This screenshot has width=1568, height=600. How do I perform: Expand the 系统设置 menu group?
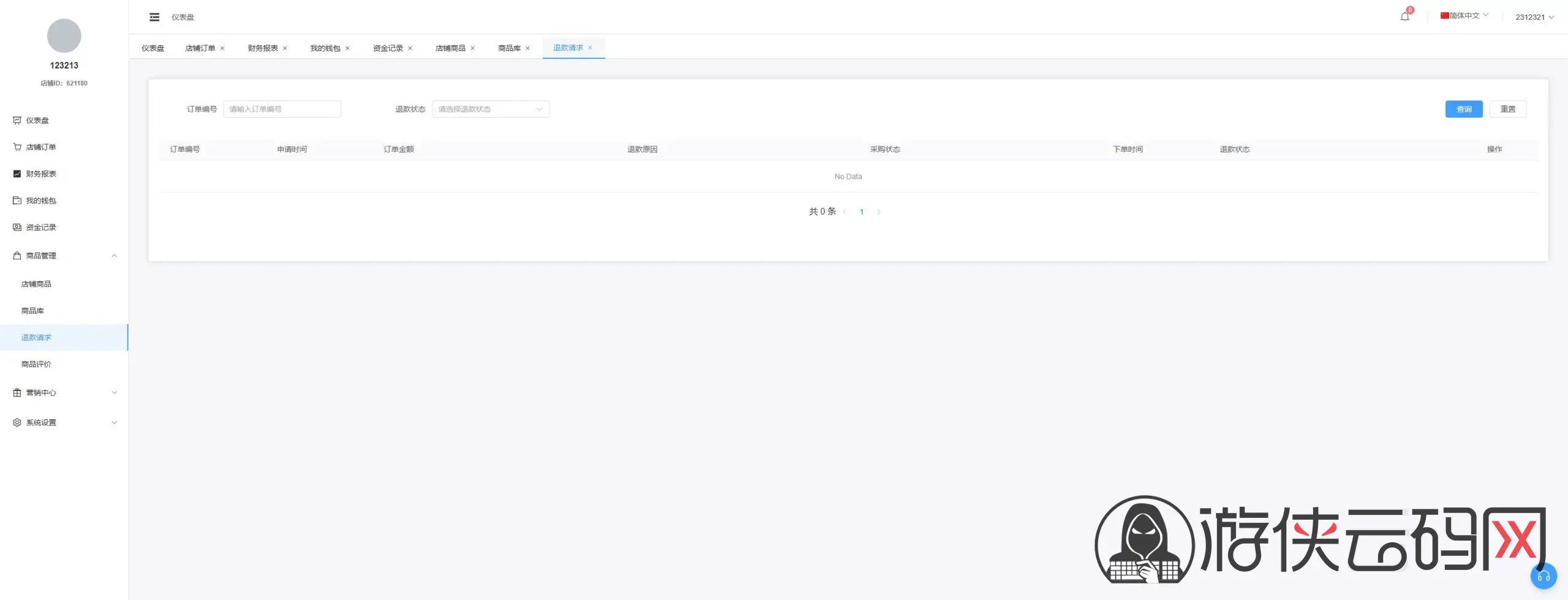tap(64, 423)
